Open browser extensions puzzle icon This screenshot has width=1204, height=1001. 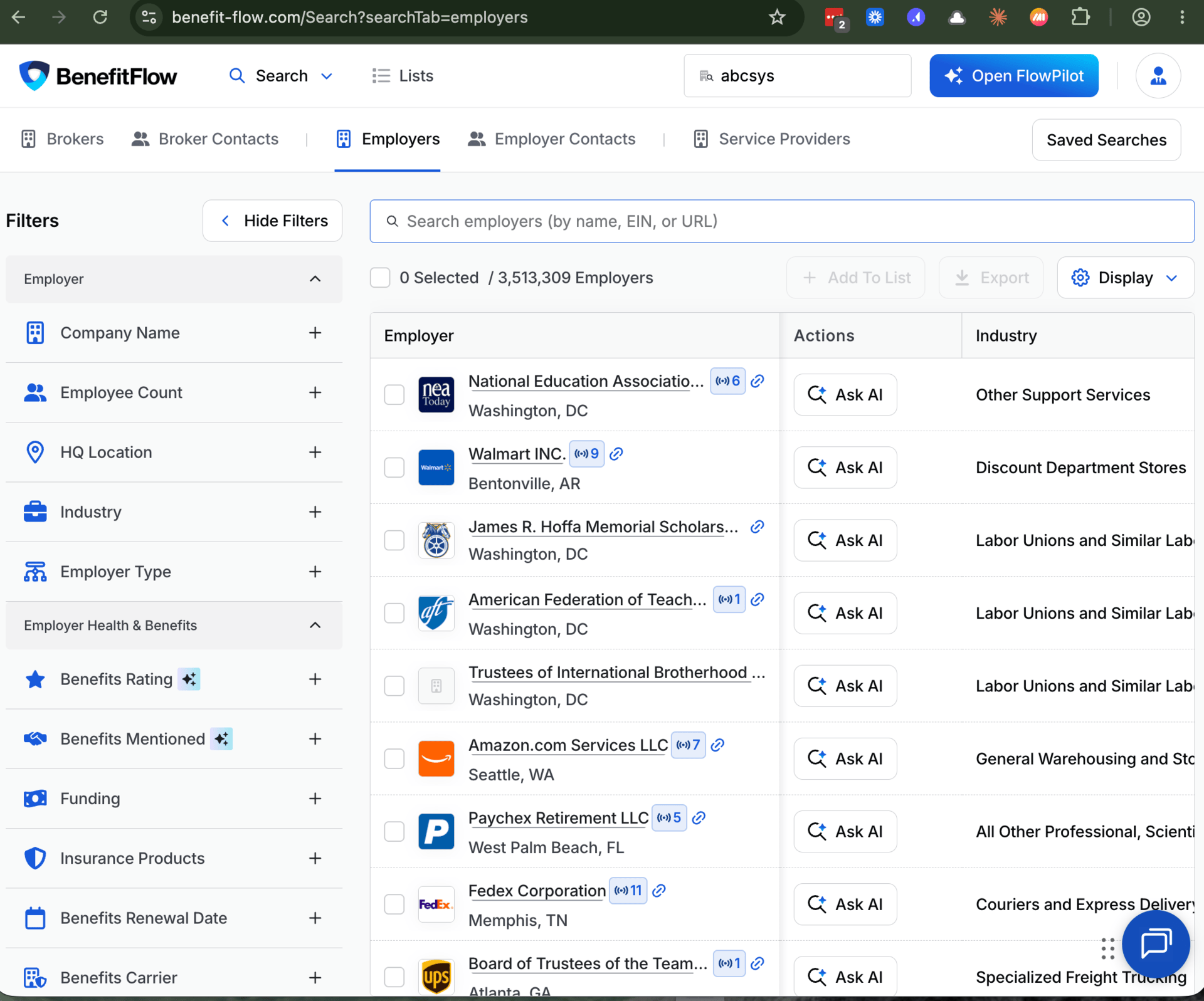(x=1080, y=17)
